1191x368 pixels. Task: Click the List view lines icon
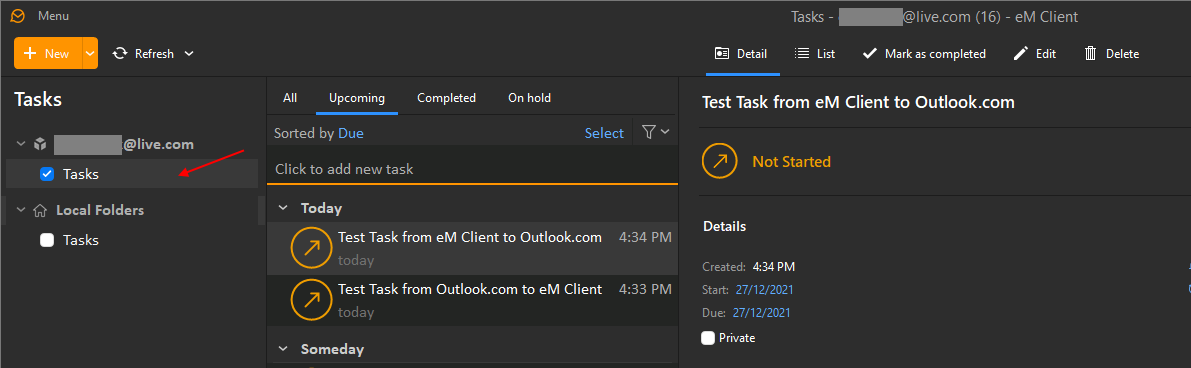pos(801,53)
